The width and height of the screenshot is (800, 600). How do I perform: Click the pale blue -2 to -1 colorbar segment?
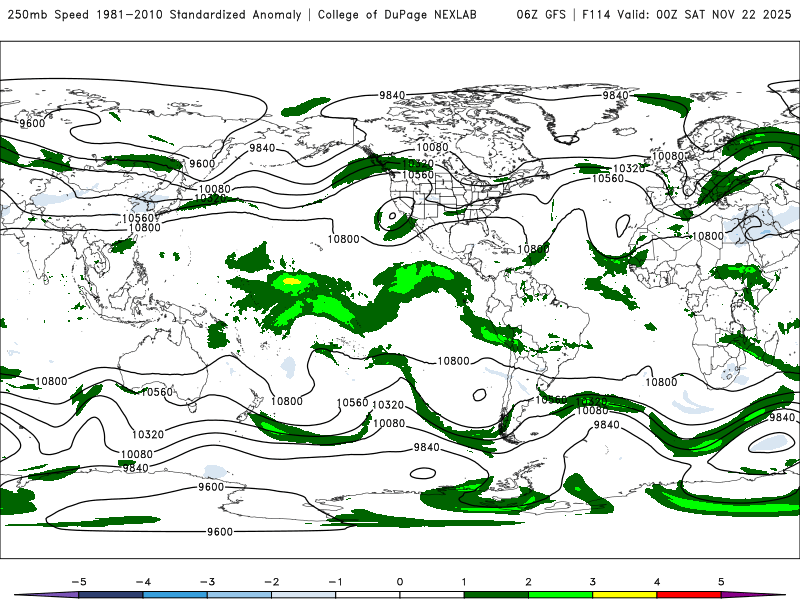304,595
